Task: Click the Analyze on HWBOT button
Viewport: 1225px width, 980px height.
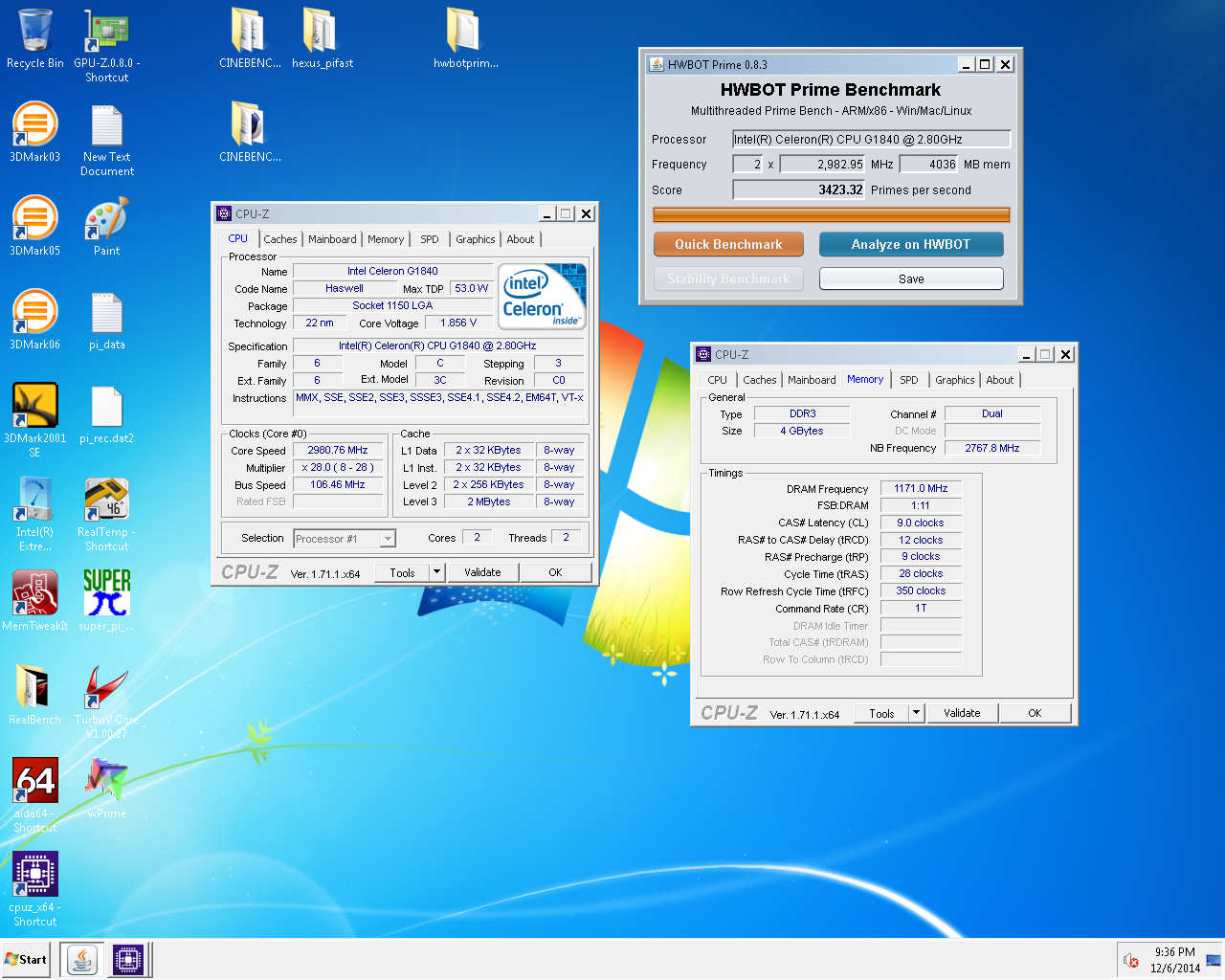Action: (911, 244)
